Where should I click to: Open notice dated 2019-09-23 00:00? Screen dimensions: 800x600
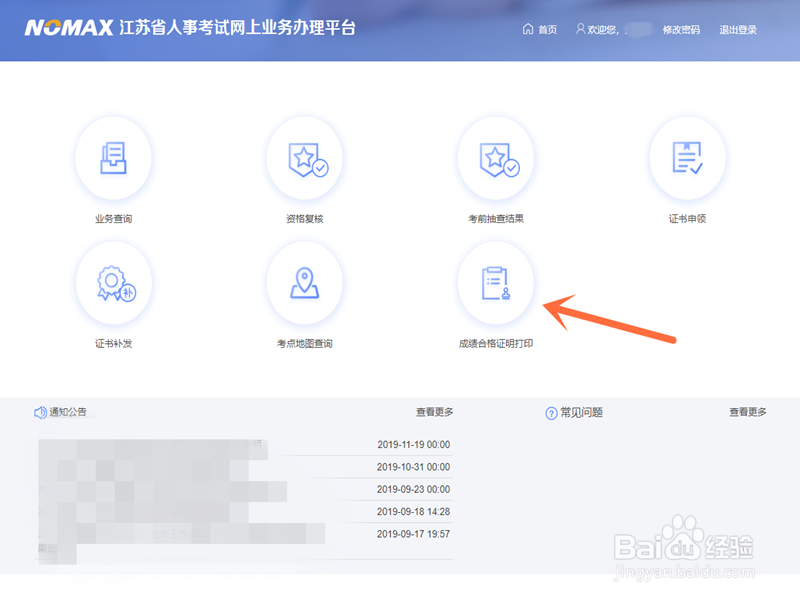244,489
